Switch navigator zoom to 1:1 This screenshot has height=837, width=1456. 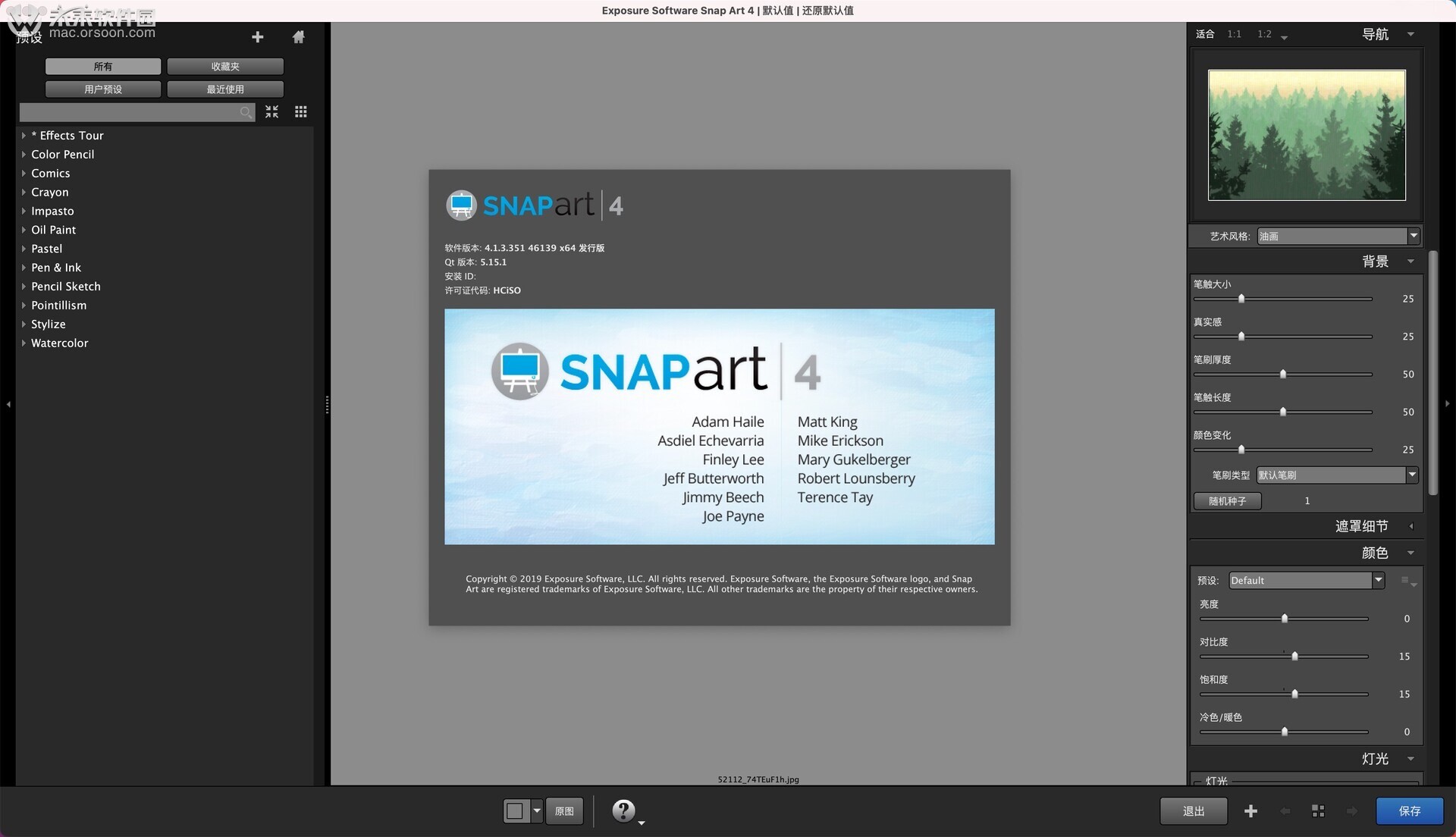1235,34
